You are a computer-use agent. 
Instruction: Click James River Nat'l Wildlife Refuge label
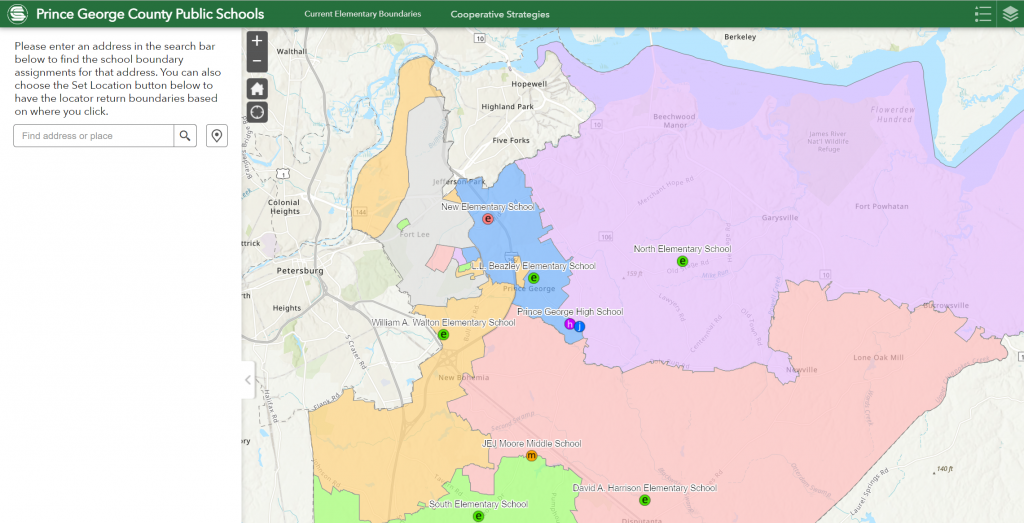(828, 141)
